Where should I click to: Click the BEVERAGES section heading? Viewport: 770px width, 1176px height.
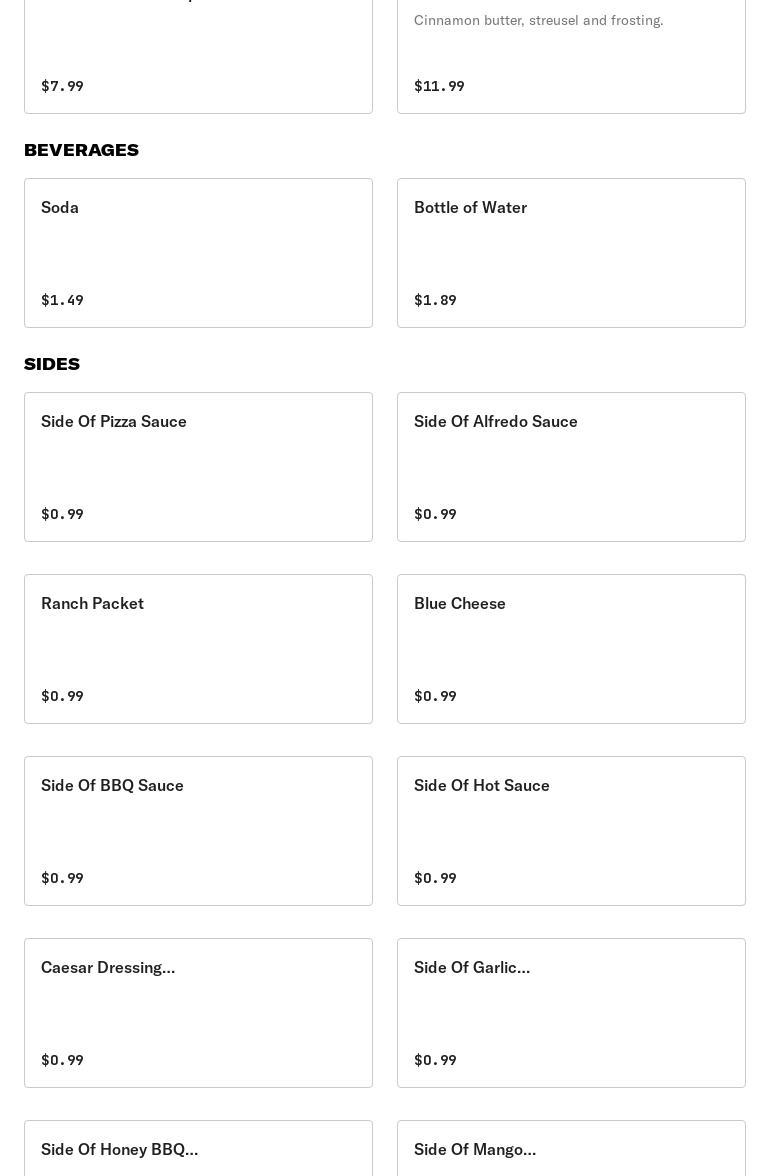(x=81, y=150)
